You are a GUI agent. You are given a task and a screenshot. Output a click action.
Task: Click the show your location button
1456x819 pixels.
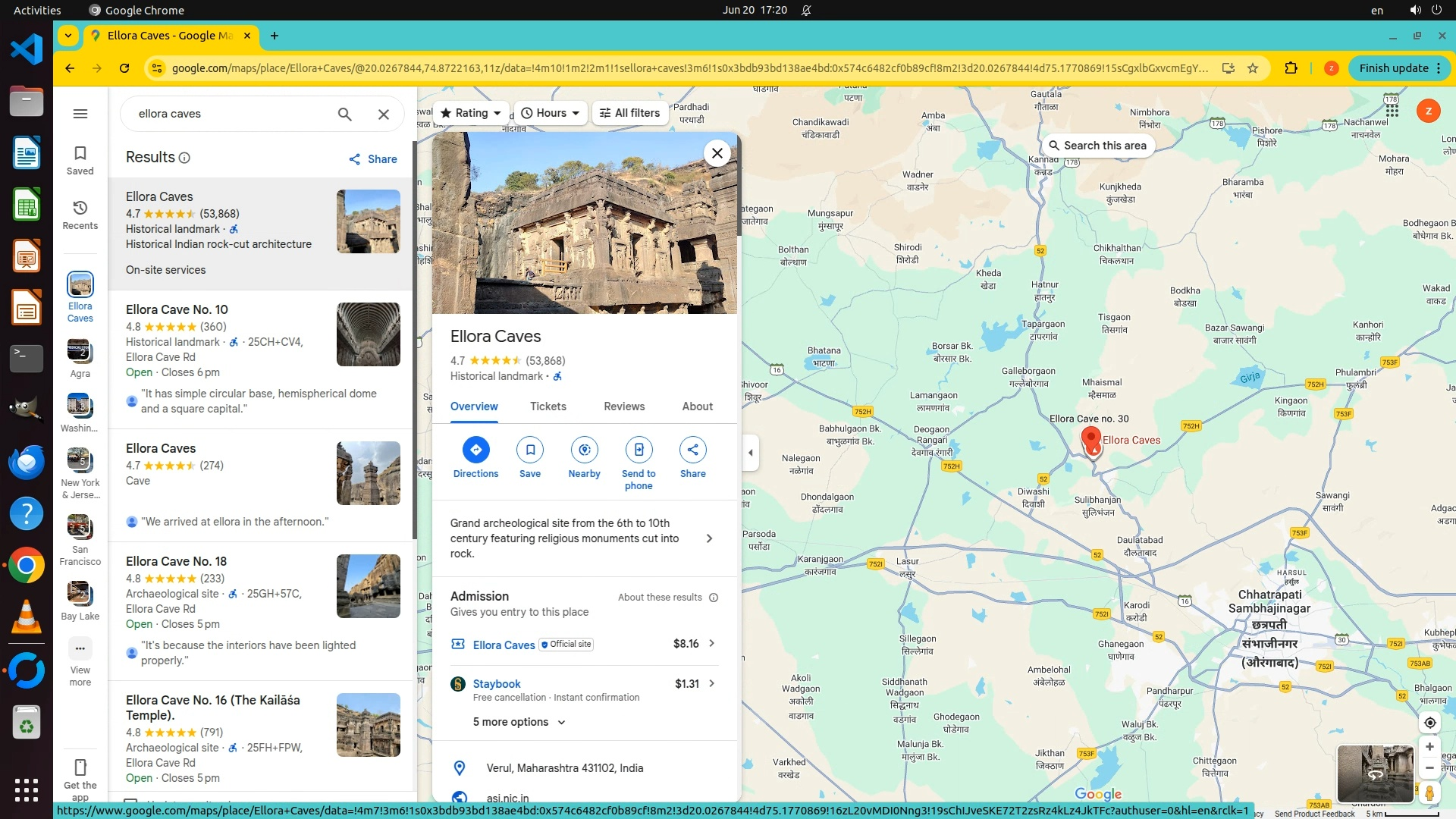click(x=1429, y=723)
